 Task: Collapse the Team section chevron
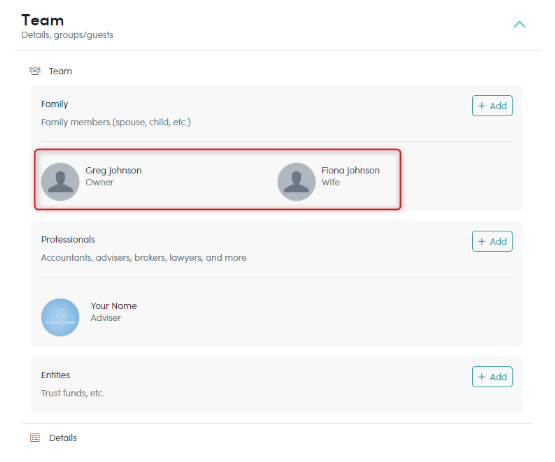pos(519,24)
